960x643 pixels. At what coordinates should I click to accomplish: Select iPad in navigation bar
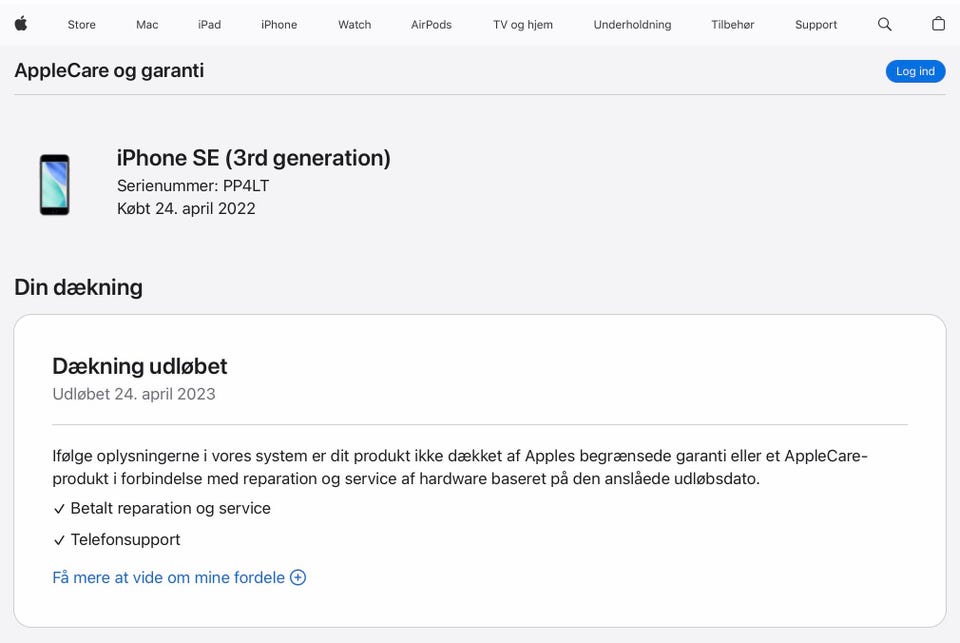pyautogui.click(x=209, y=24)
